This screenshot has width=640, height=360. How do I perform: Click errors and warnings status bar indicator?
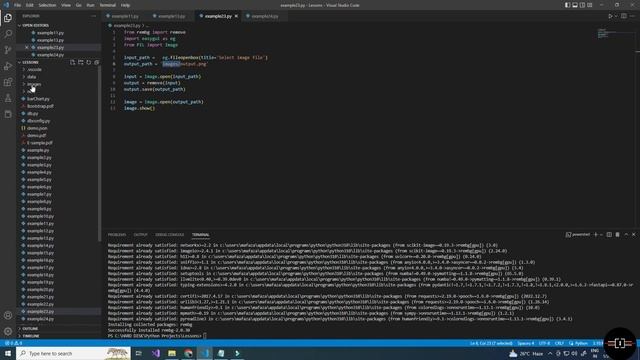click(14, 343)
